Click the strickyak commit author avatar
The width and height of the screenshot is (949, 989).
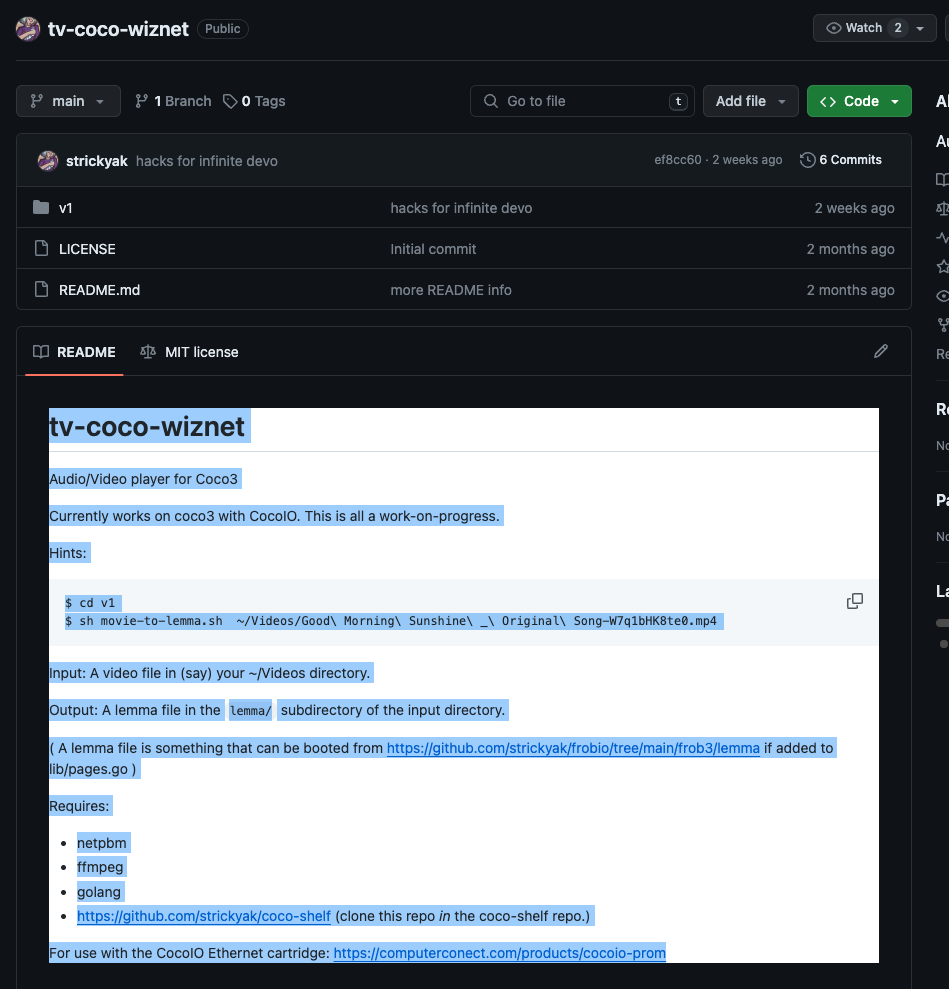[48, 161]
